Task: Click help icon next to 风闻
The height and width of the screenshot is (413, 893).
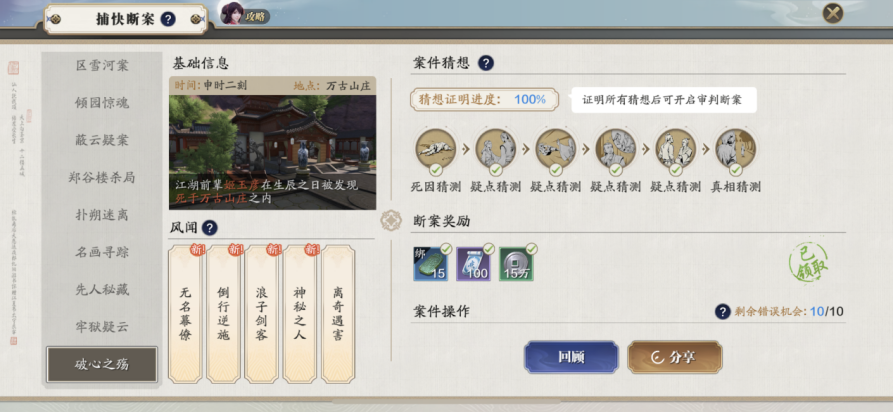Action: point(210,228)
